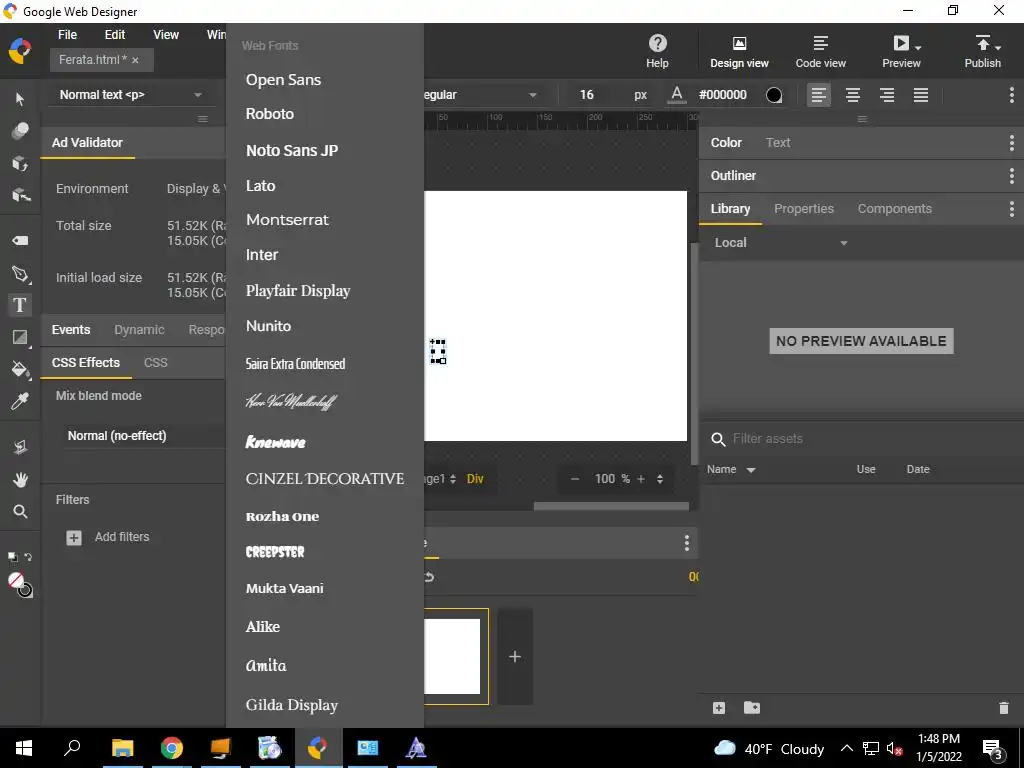
Task: Click the Filter assets search field
Action: (862, 439)
